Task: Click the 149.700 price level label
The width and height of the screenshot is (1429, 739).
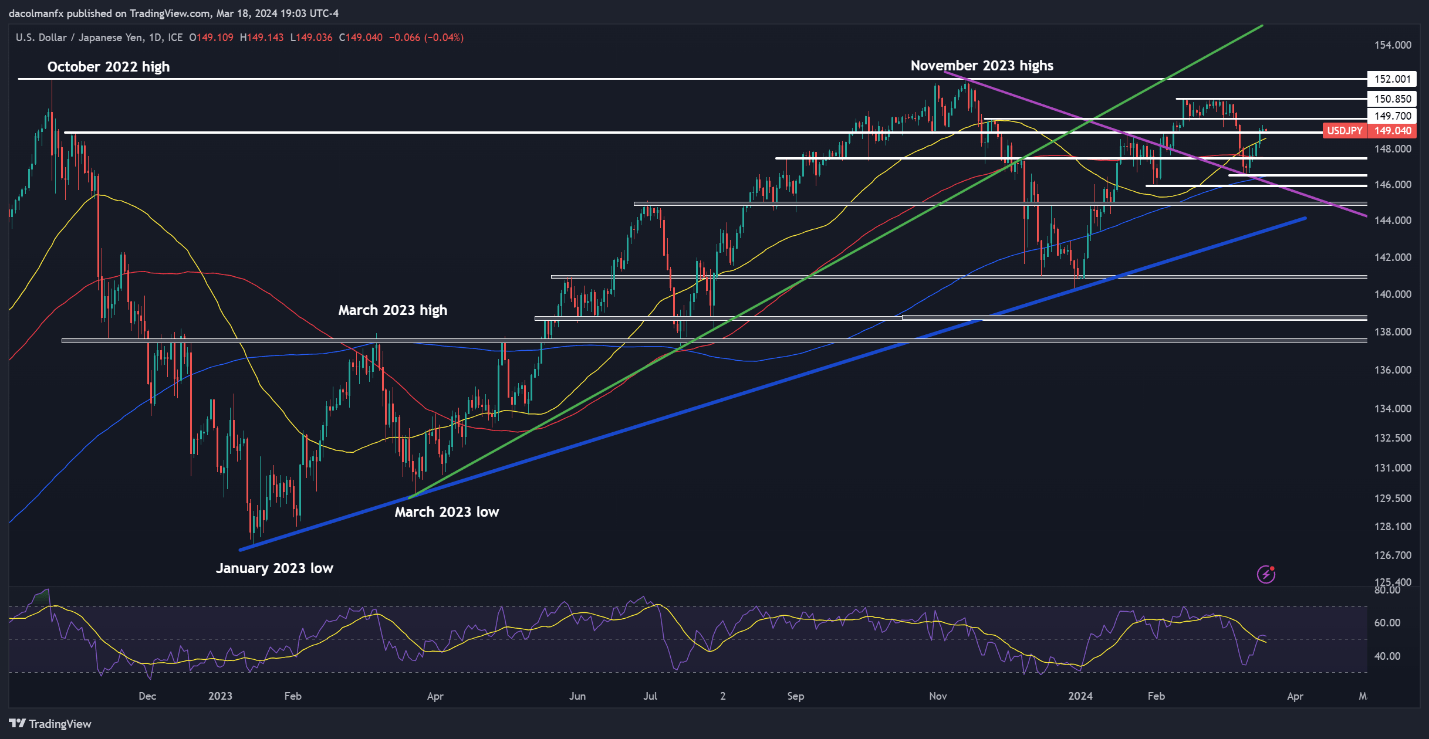Action: (x=1392, y=116)
